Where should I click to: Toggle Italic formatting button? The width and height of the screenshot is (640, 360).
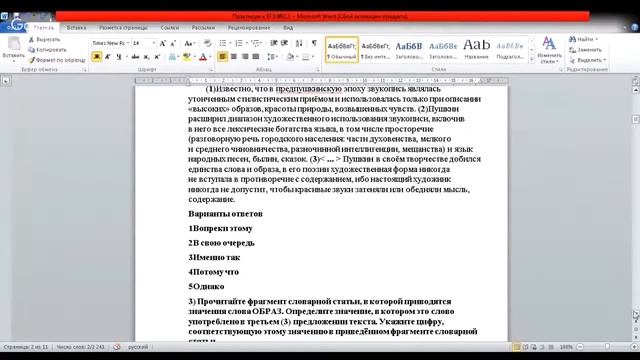108,57
